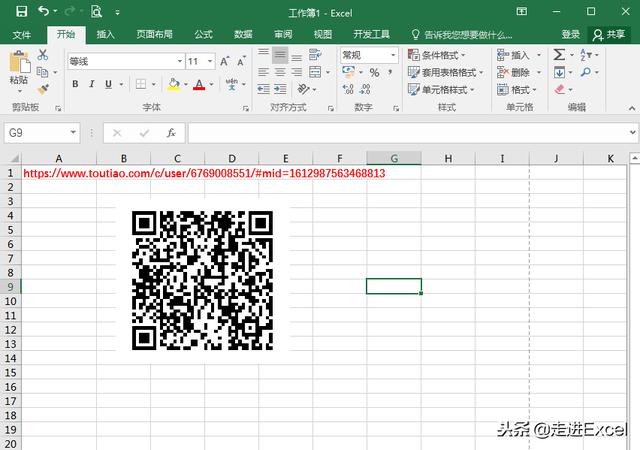Click the Clear eraser icon

560,89
